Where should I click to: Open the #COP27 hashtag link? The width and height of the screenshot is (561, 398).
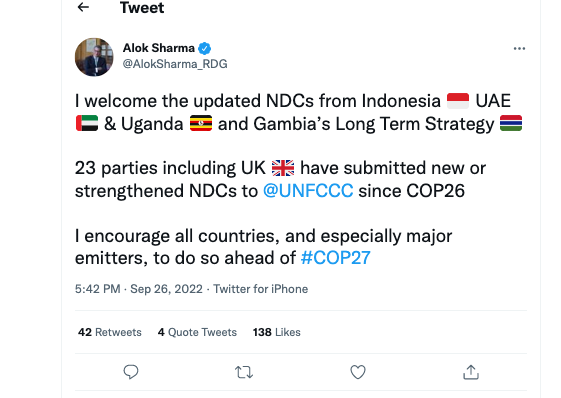click(x=336, y=258)
